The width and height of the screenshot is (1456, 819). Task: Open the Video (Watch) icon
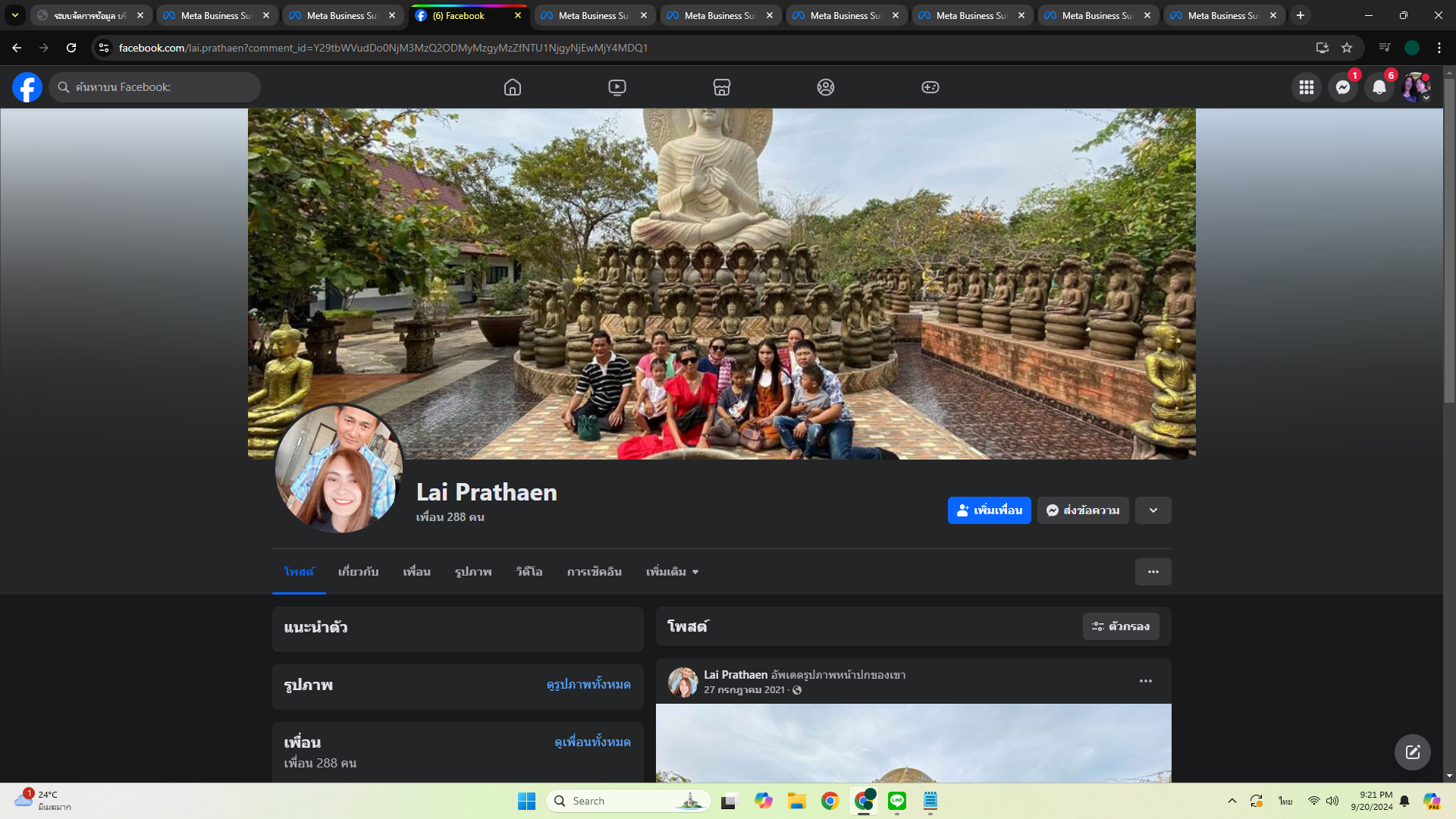point(617,87)
